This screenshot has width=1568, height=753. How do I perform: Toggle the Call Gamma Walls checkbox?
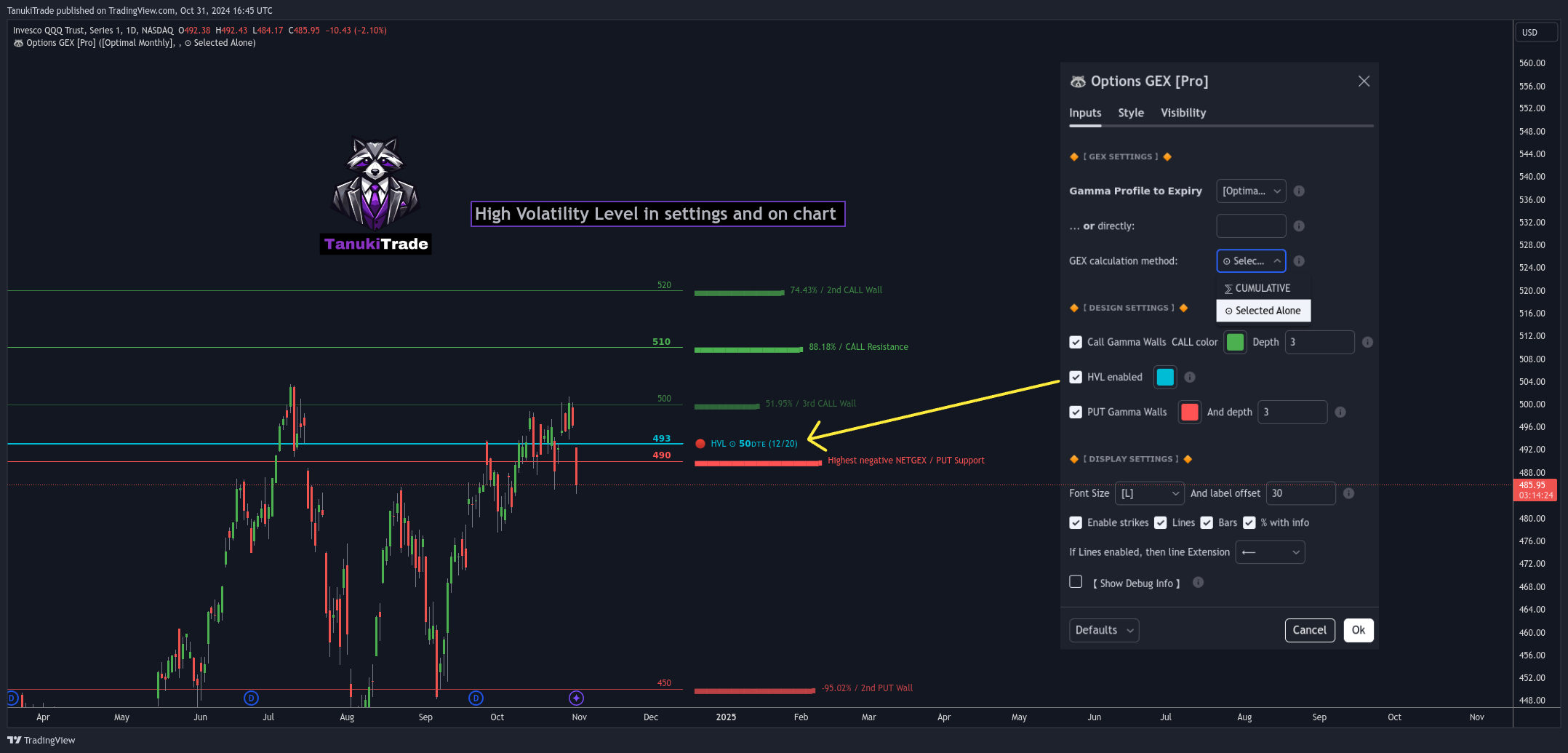1076,342
